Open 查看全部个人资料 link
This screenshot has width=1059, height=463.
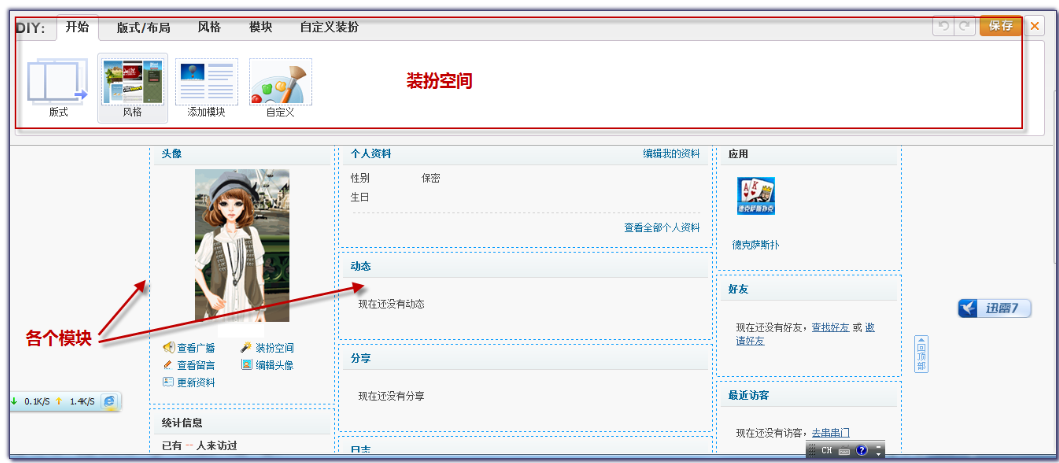tap(662, 228)
